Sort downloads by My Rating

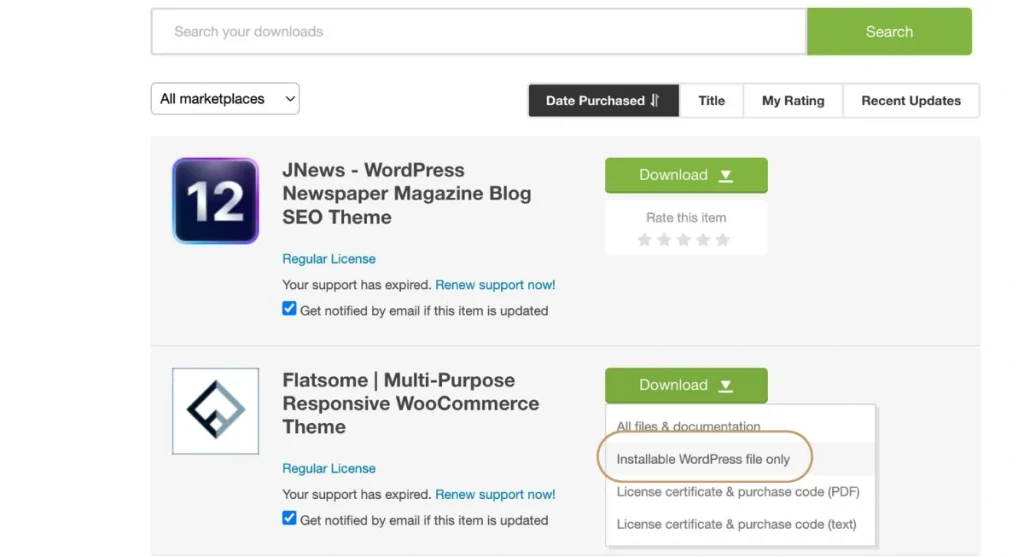tap(793, 101)
